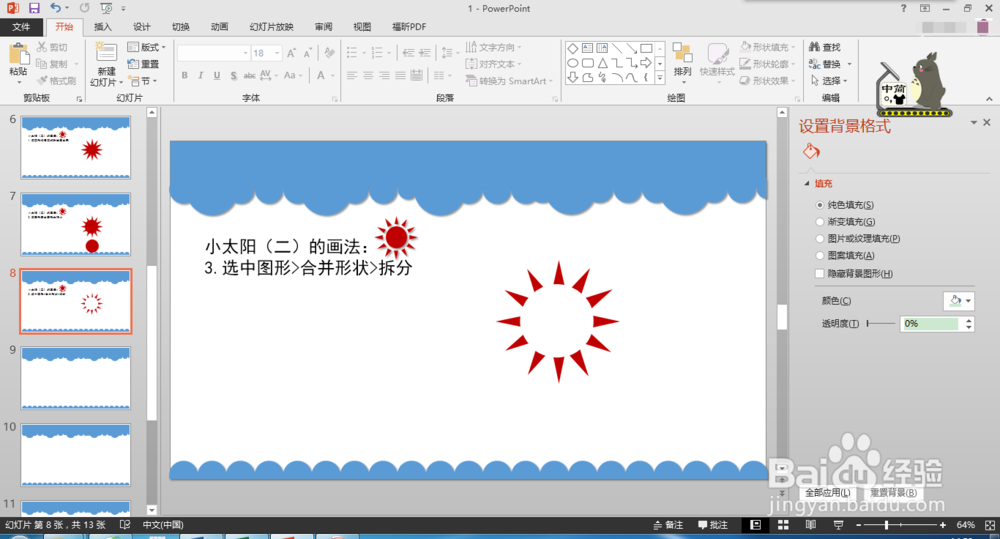Open the Slide Show ribbon tab
The image size is (1000, 539).
tap(272, 27)
